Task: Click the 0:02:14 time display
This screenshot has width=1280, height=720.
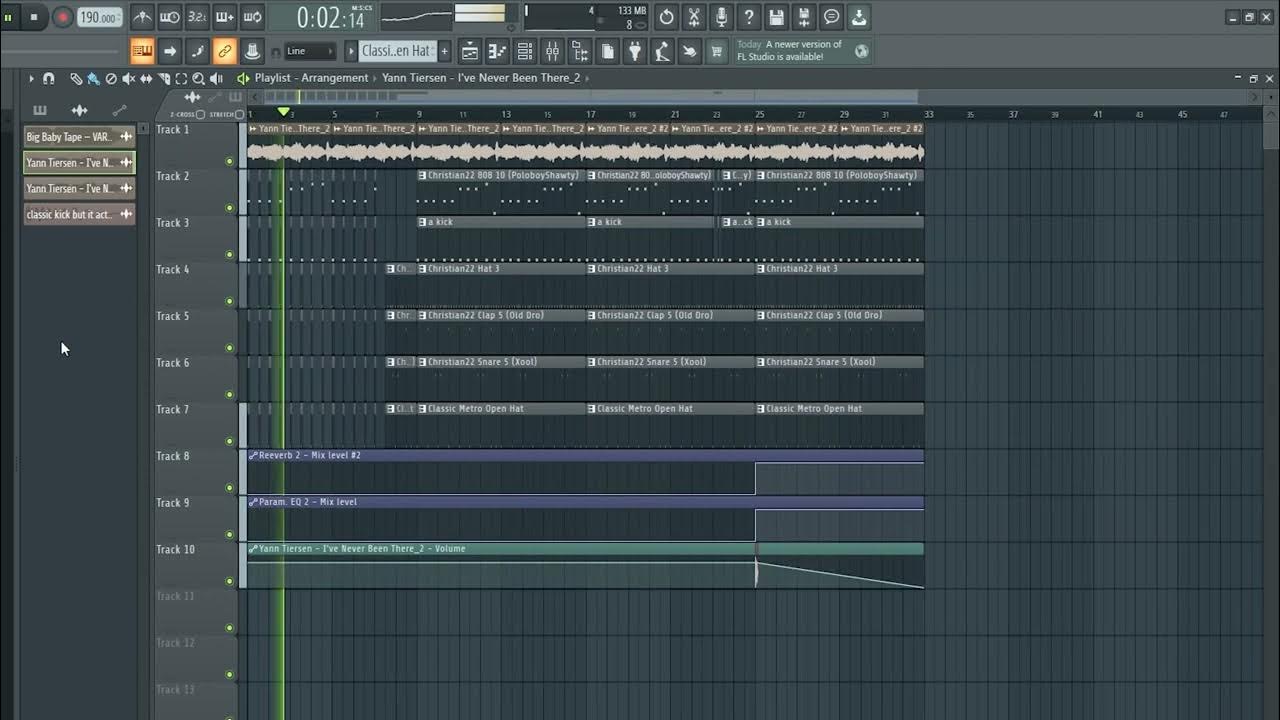Action: (332, 18)
